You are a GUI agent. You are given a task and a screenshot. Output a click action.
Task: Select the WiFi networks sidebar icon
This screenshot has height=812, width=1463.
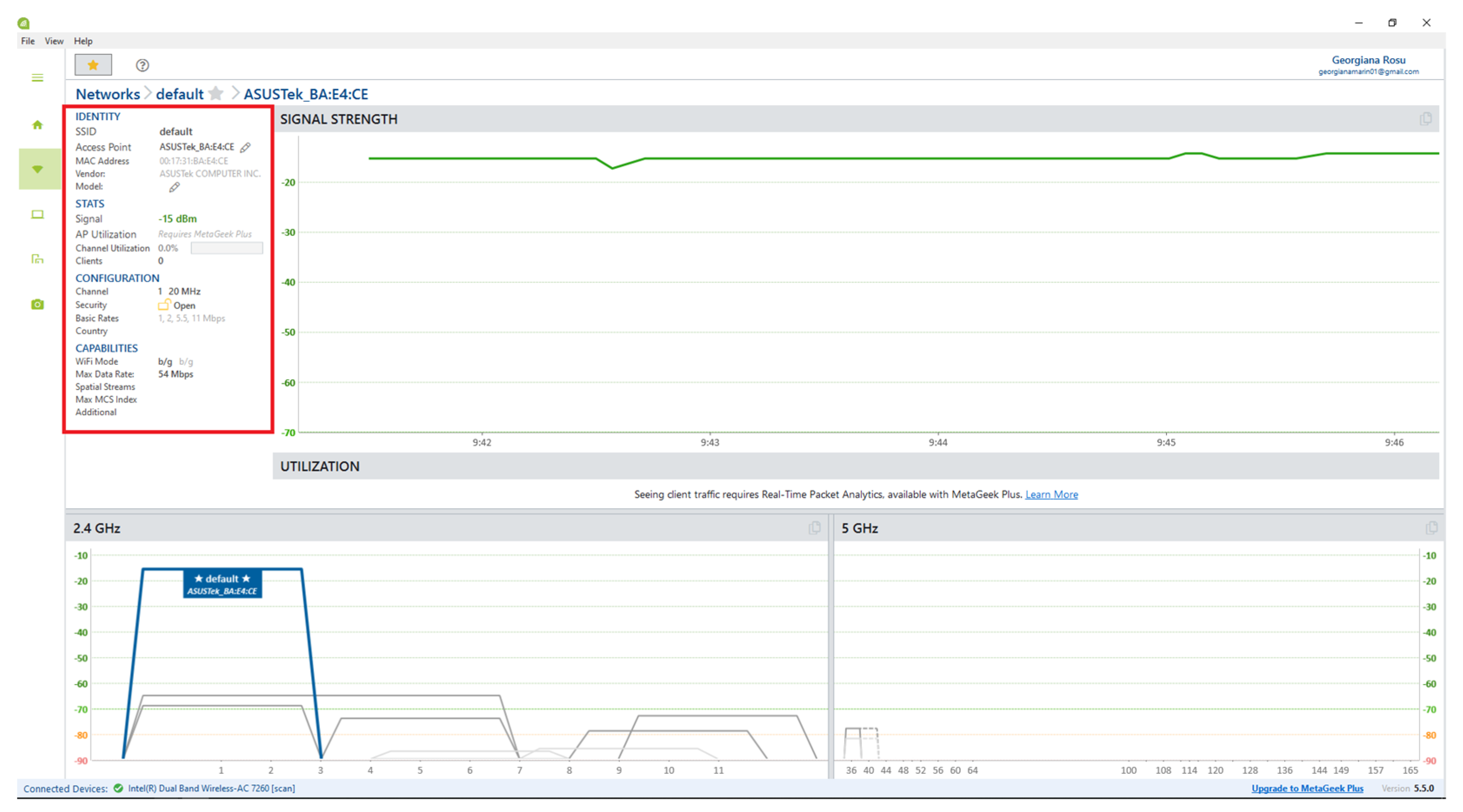pos(37,169)
